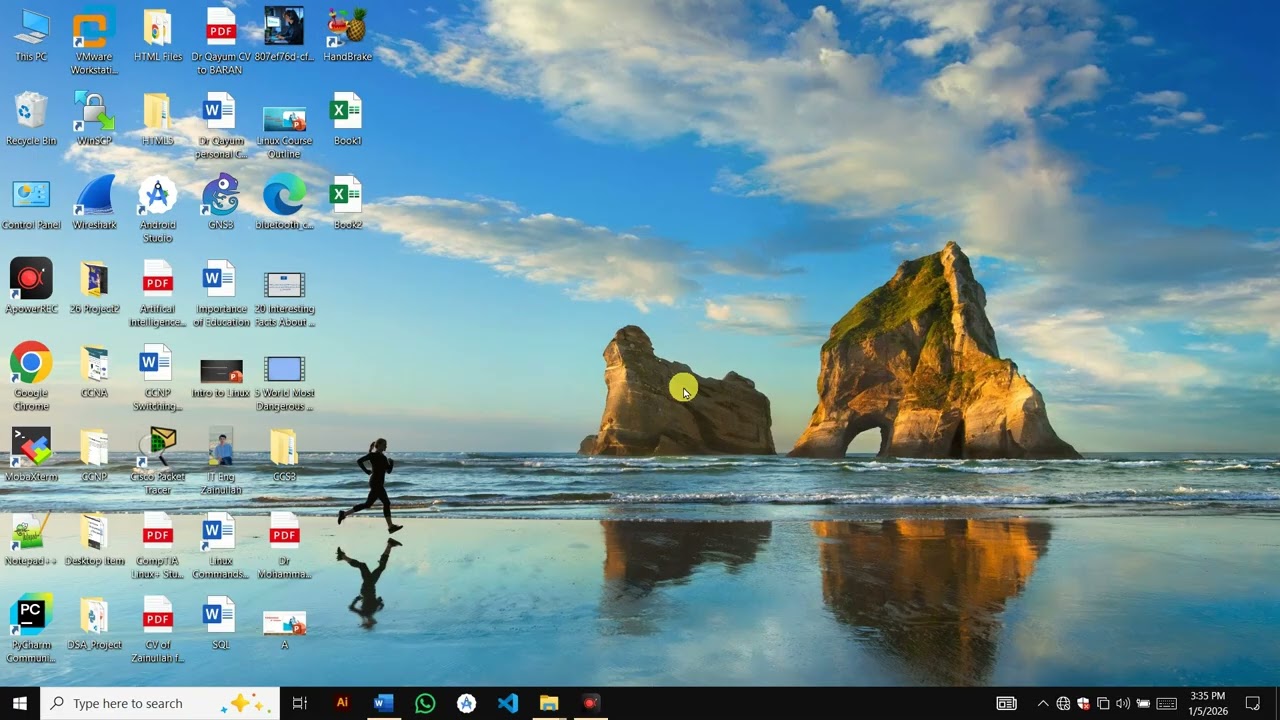Select the Google Chrome desktop shortcut
The height and width of the screenshot is (720, 1280).
(31, 378)
